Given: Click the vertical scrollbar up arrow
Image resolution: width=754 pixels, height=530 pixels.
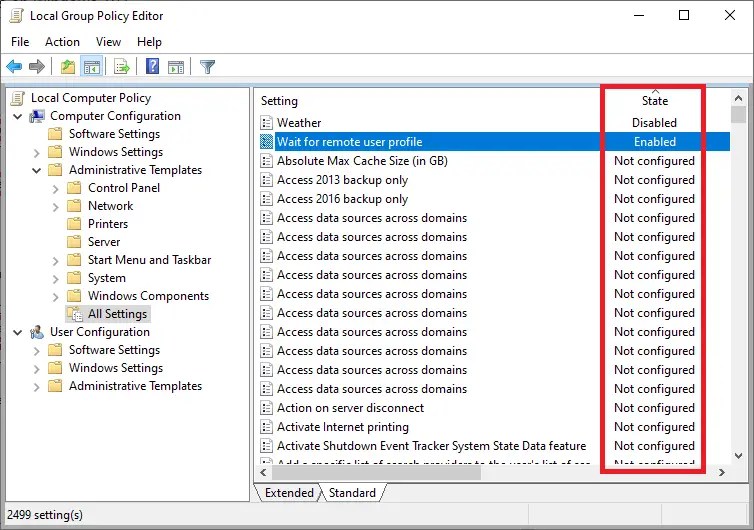Looking at the screenshot, I should coord(738,98).
